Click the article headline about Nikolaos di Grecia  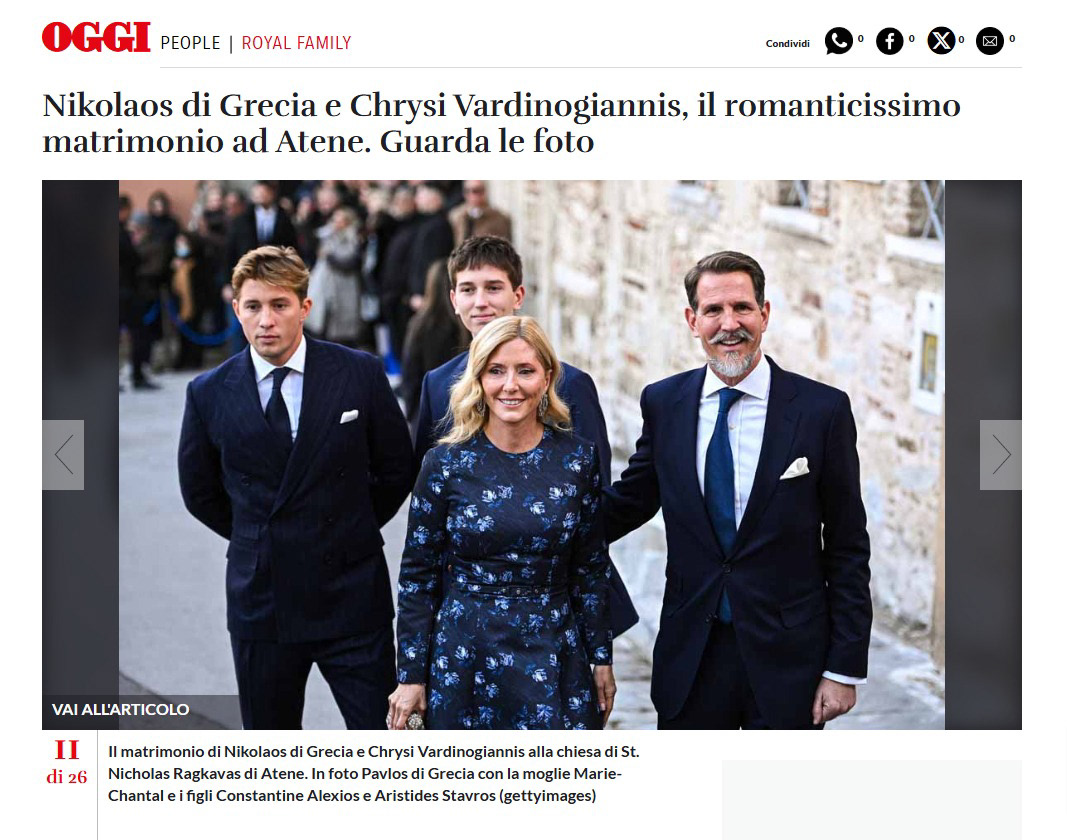pos(502,123)
